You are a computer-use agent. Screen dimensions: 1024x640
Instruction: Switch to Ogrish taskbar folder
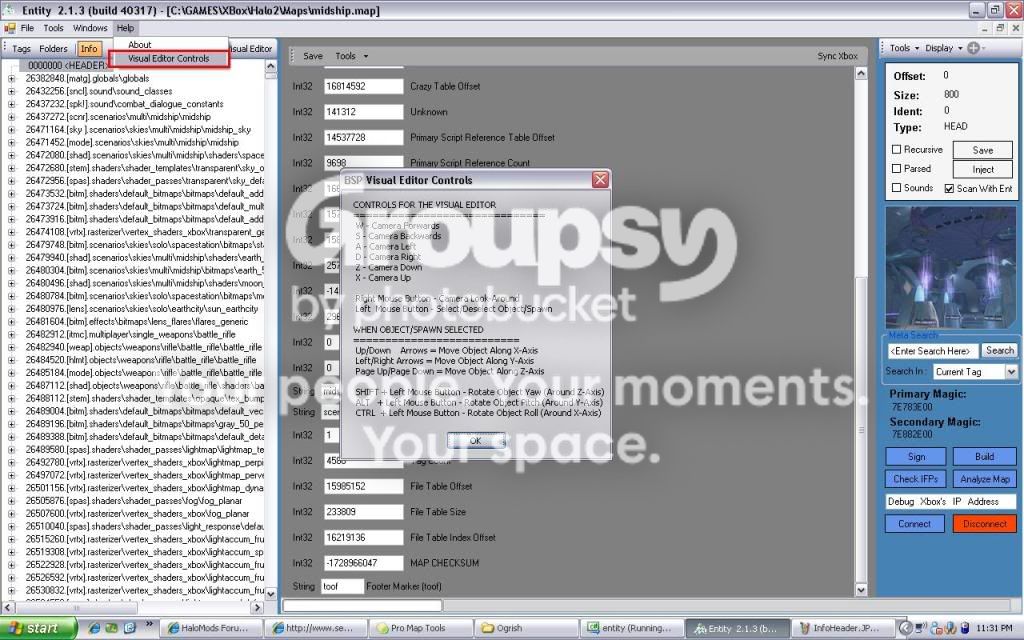click(x=524, y=628)
